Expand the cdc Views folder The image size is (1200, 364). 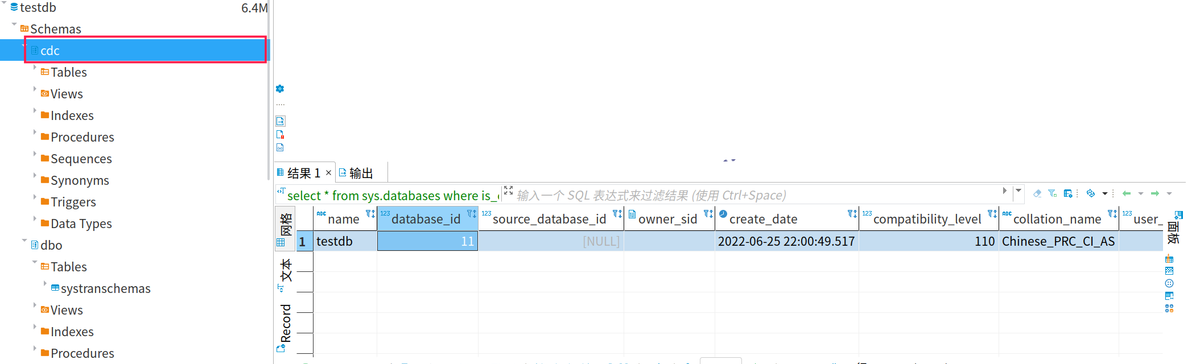[34, 91]
